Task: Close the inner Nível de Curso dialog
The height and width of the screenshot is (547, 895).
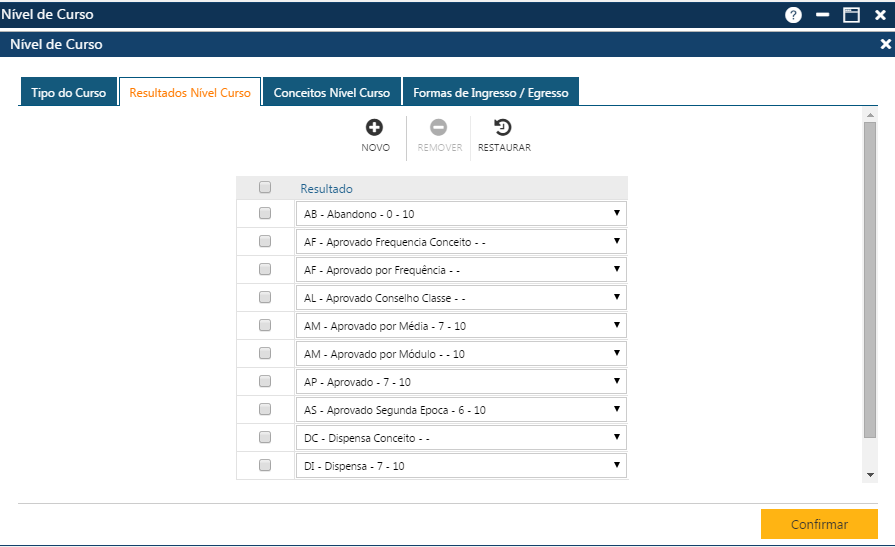Action: pyautogui.click(x=885, y=45)
